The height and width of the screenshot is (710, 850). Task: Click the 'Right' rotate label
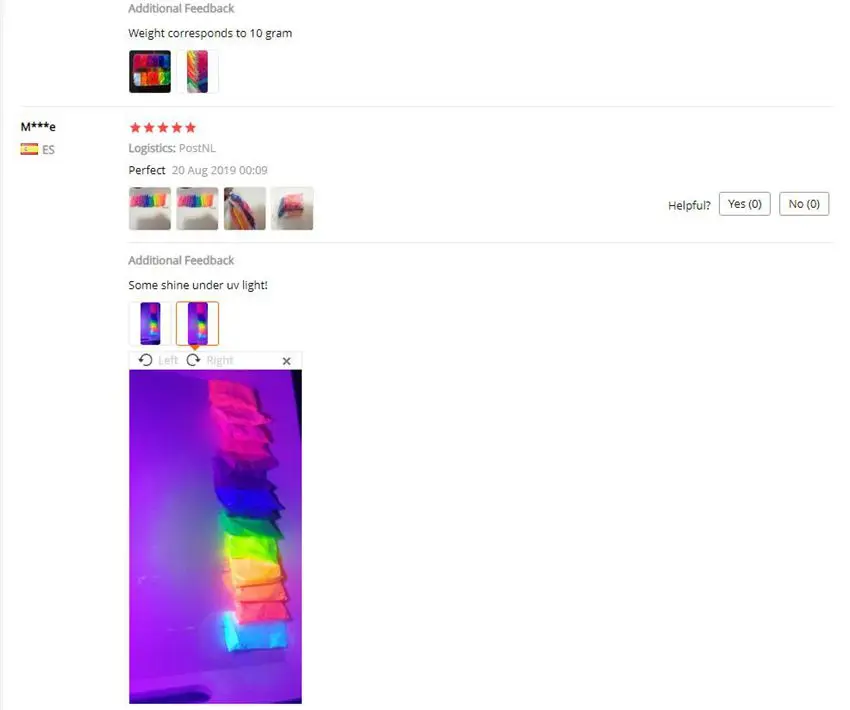[x=220, y=360]
